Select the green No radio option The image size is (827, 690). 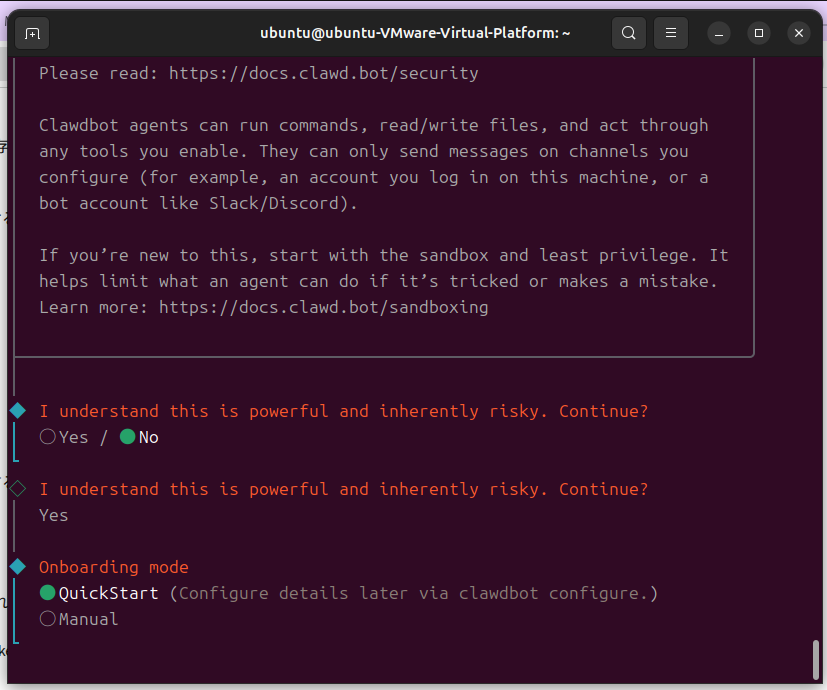click(128, 437)
